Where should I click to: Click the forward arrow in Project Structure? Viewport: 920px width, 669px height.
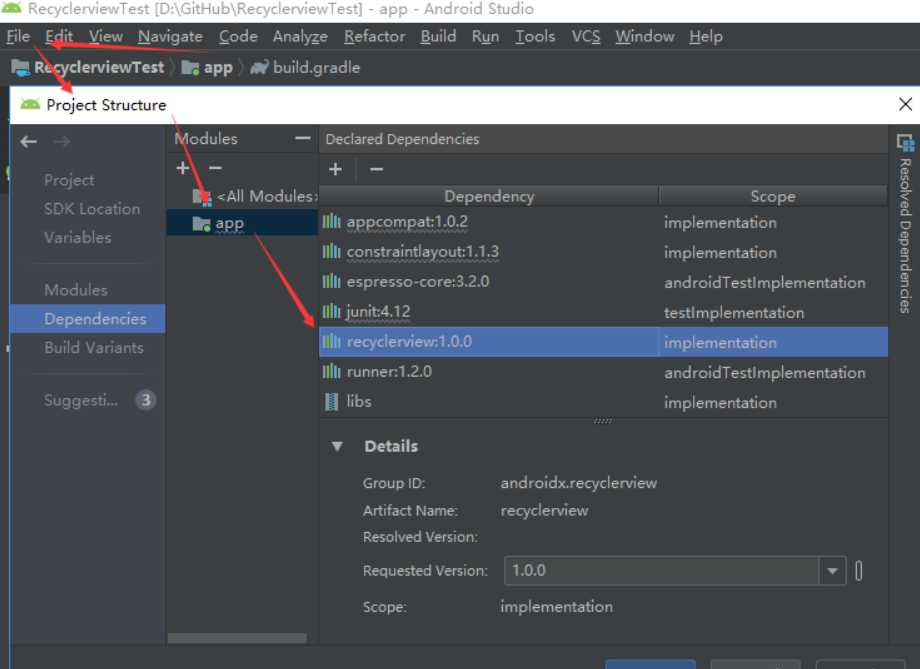(62, 141)
